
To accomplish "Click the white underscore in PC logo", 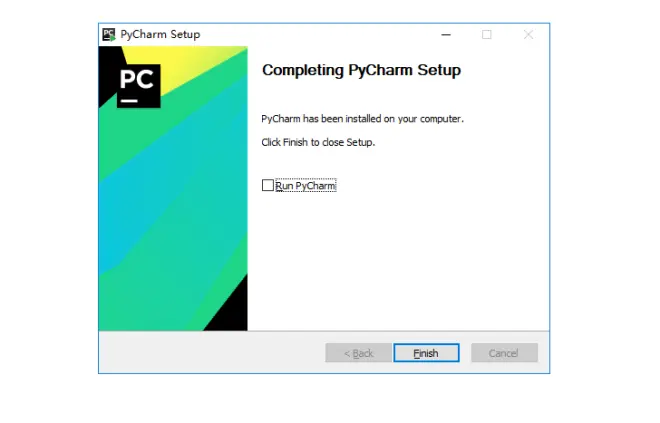I will point(129,101).
